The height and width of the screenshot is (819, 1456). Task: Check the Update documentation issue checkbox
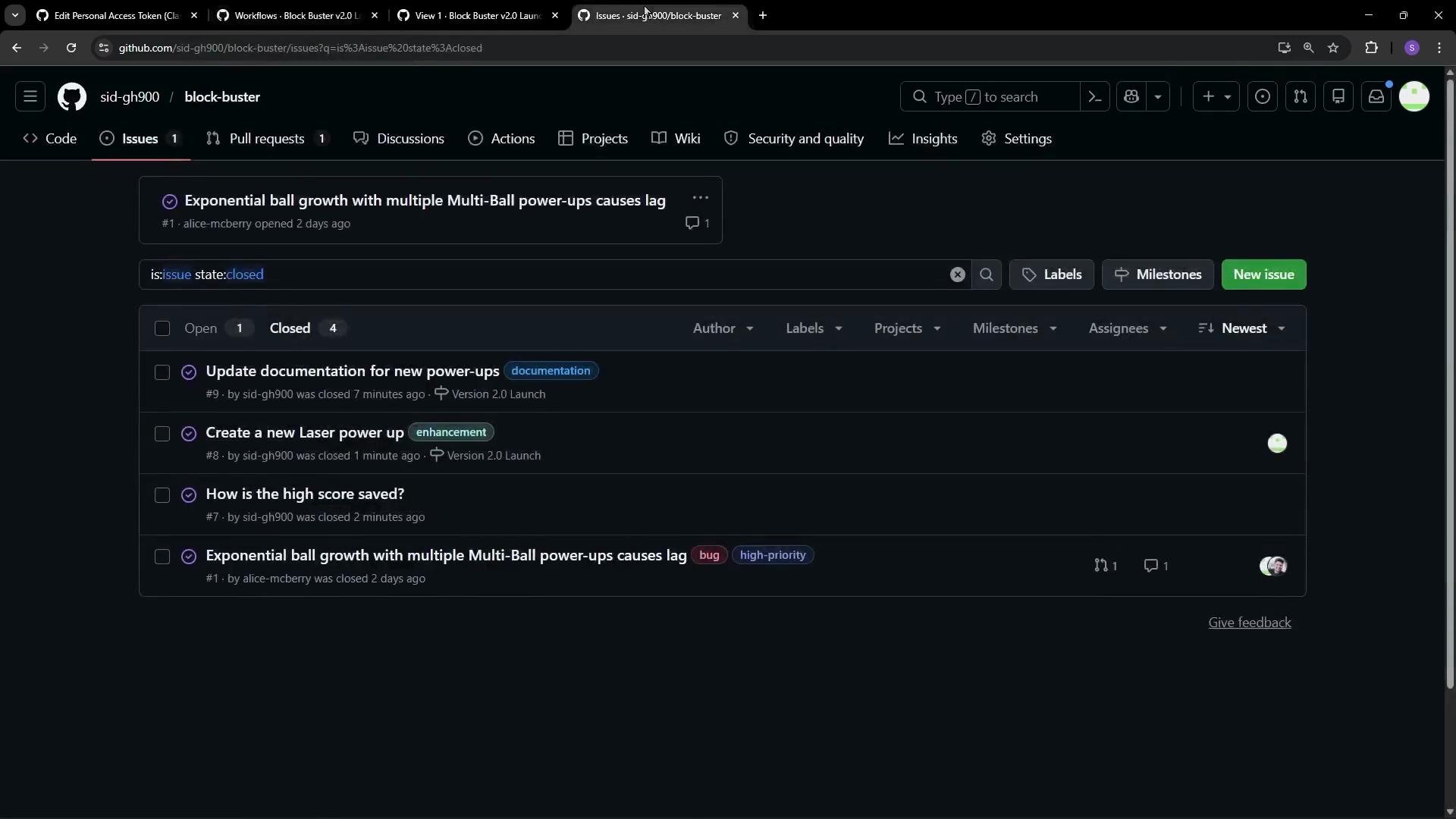162,372
